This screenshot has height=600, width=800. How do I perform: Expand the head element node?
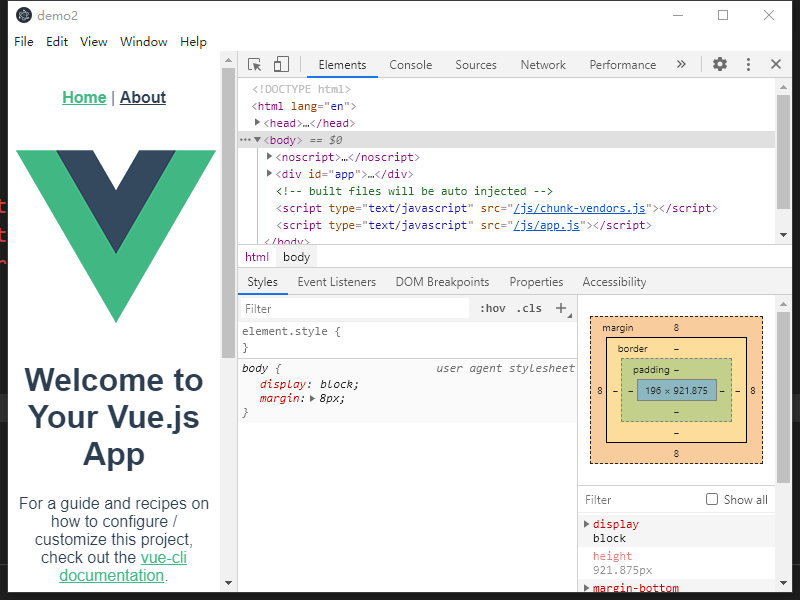pos(258,122)
